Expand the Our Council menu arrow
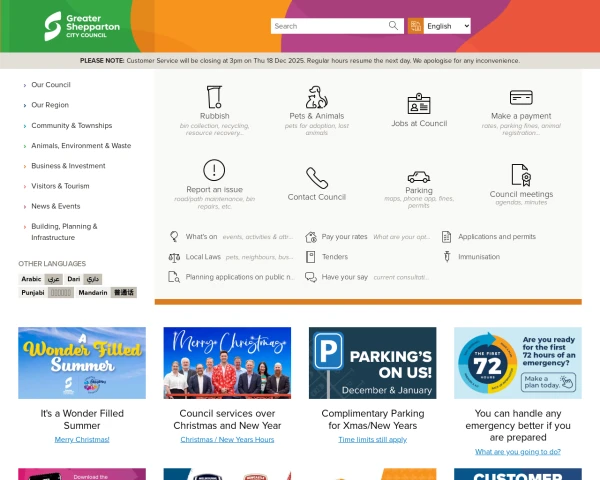This screenshot has width=600, height=480. point(25,85)
